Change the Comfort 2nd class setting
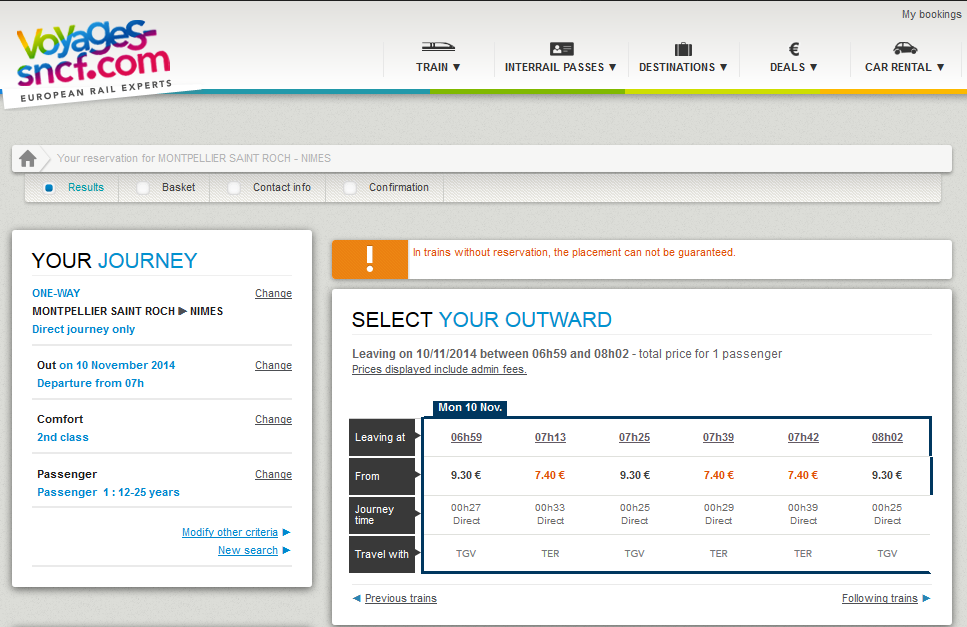The image size is (967, 627). 273,419
